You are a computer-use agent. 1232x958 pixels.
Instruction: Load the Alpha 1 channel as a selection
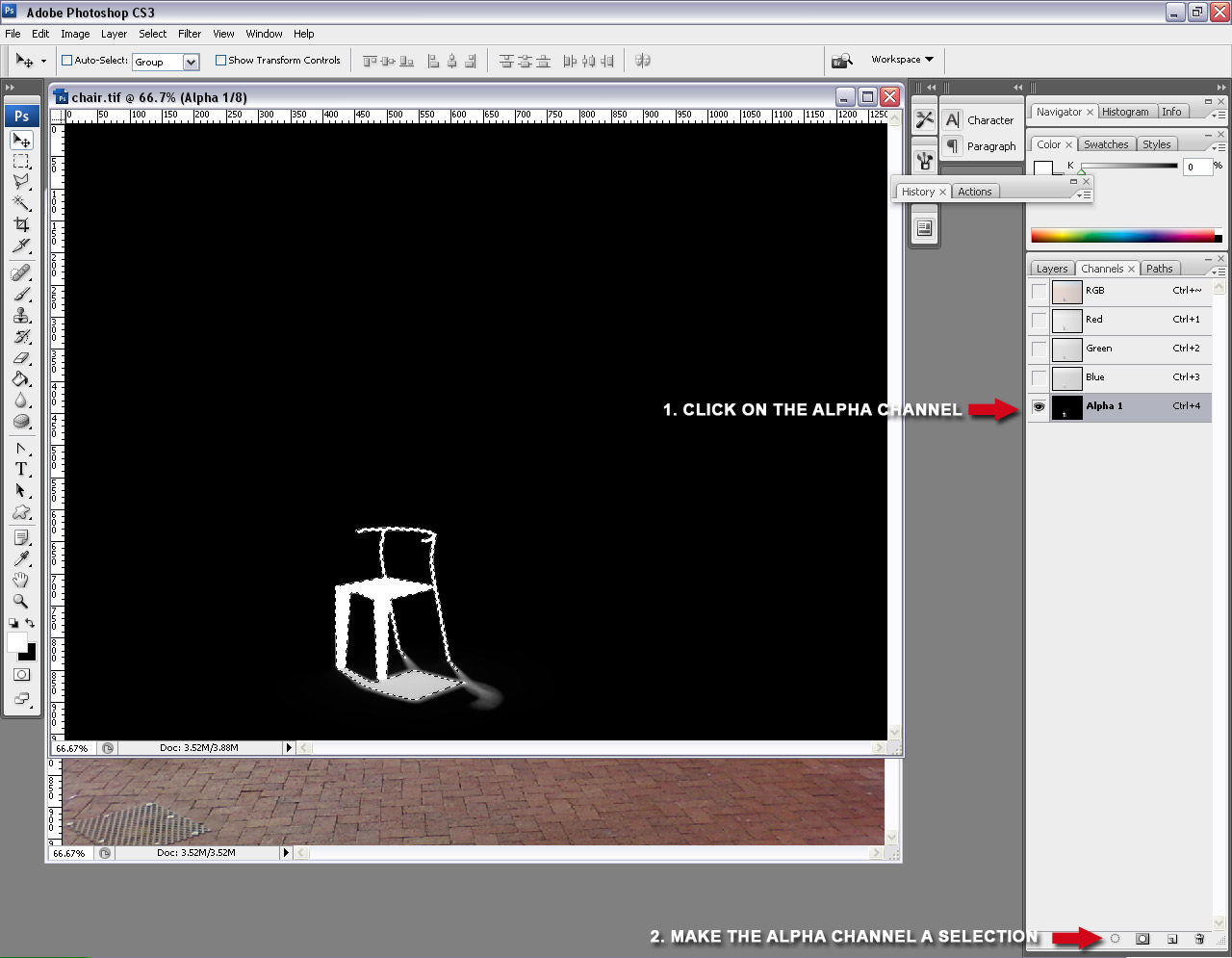pyautogui.click(x=1114, y=939)
